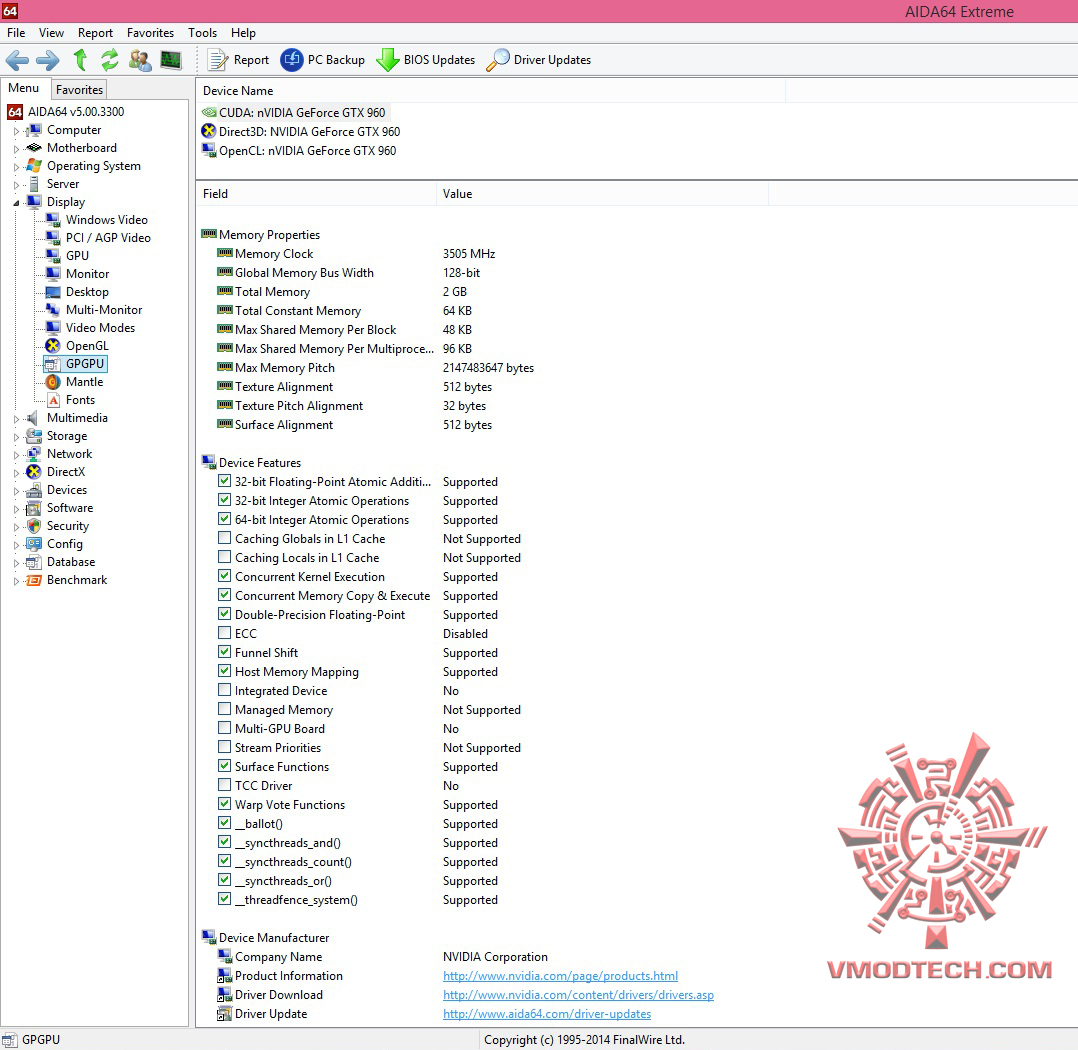Expand the Server tree node

pos(16,184)
